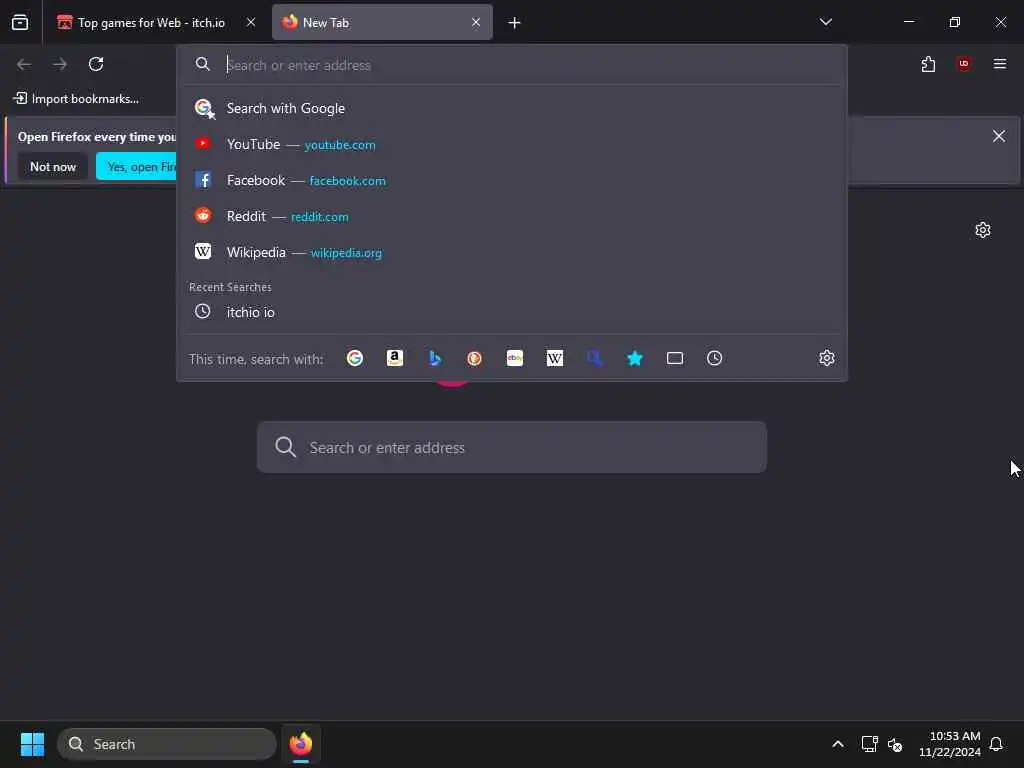Click Yes, open Firefox button
Screen dimensions: 1024x768
(x=136, y=167)
